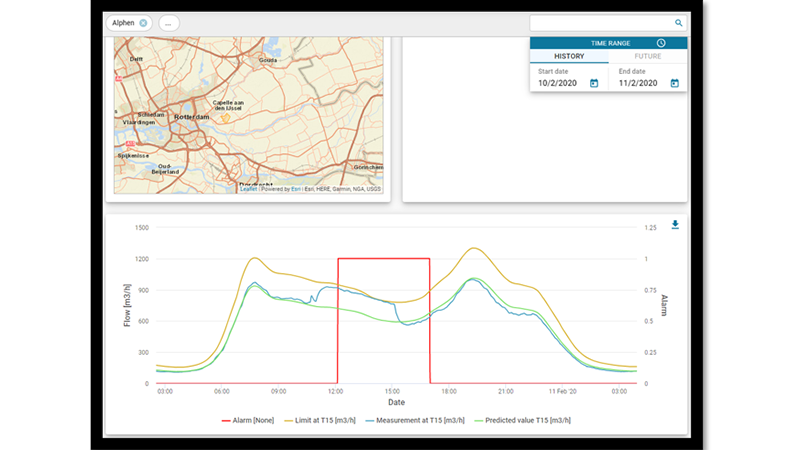Click the Gouda label on map

coord(267,60)
